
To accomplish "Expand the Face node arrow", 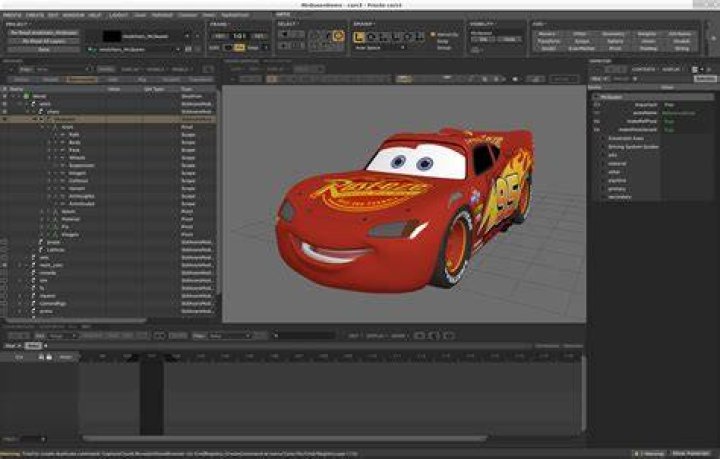I will [50, 150].
